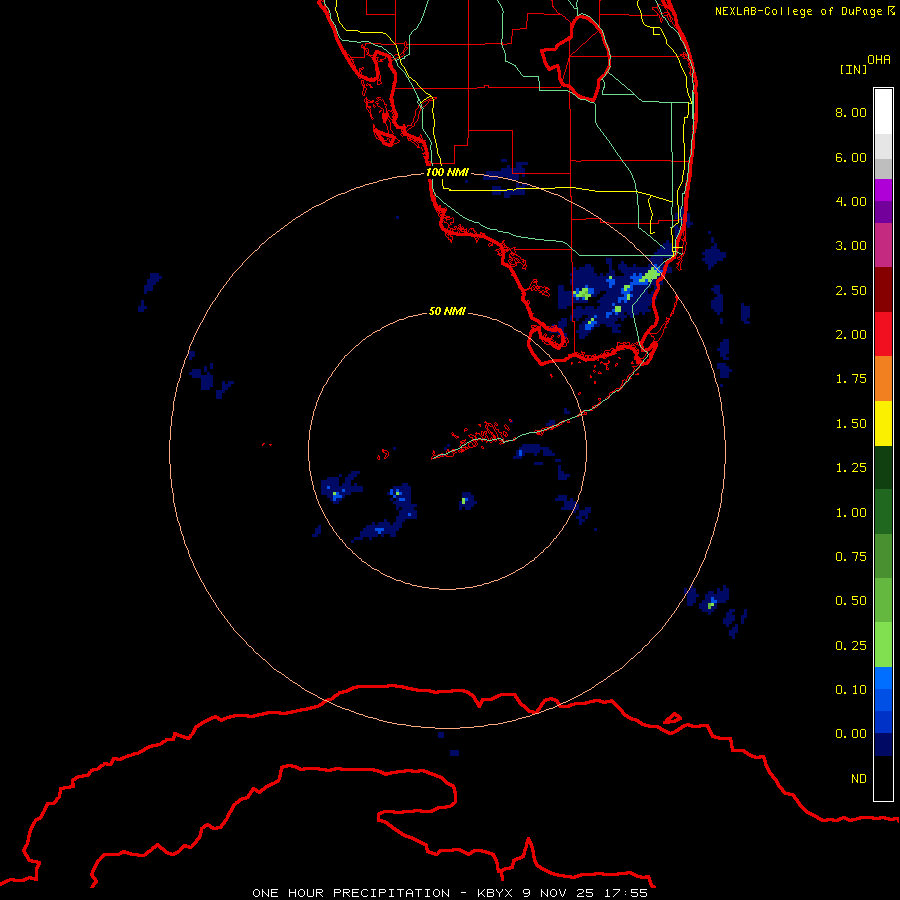The width and height of the screenshot is (900, 900).
Task: Select the 3.00 legend value
Action: pyautogui.click(x=851, y=246)
